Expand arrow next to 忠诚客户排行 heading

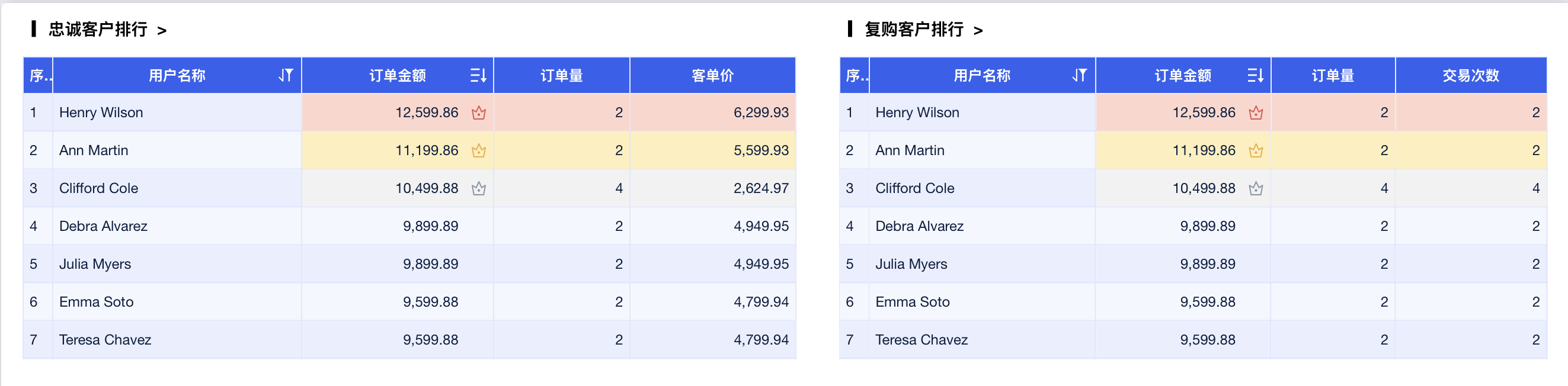tap(162, 30)
